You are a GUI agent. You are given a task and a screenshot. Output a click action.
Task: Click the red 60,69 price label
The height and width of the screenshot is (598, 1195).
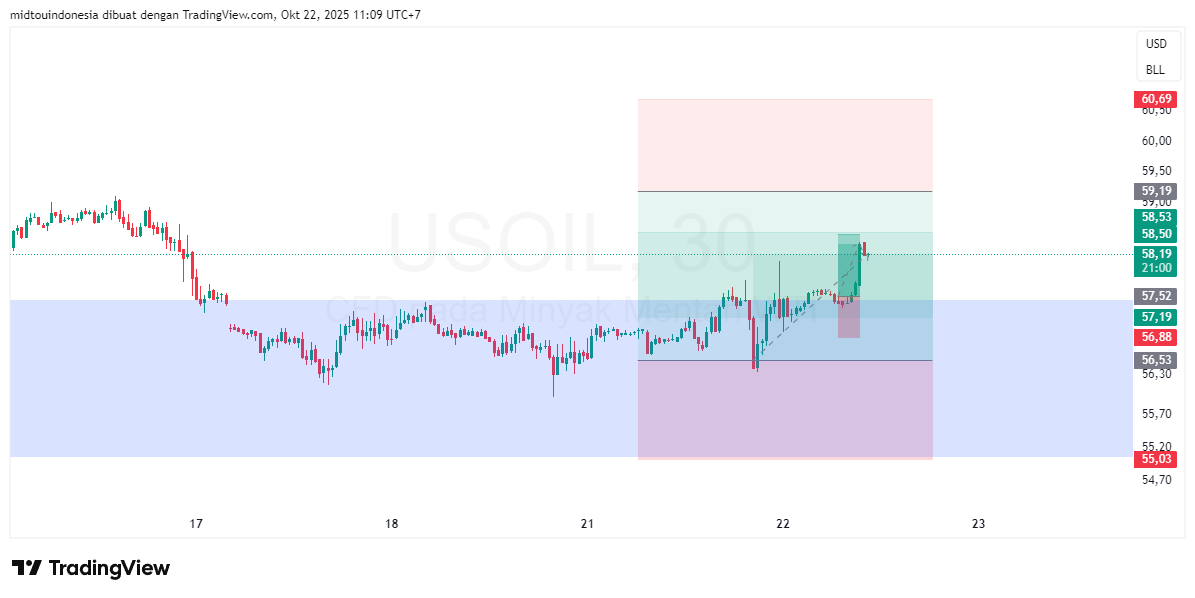[1157, 99]
